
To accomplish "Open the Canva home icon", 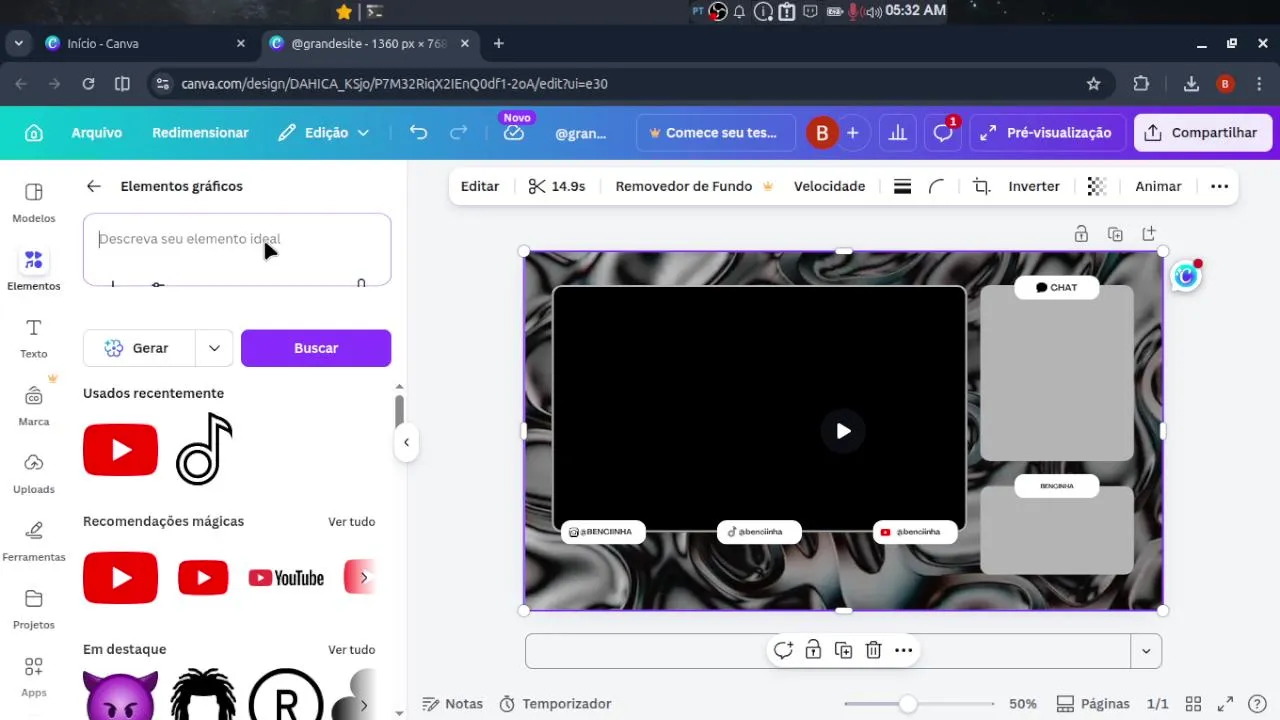I will pyautogui.click(x=34, y=133).
